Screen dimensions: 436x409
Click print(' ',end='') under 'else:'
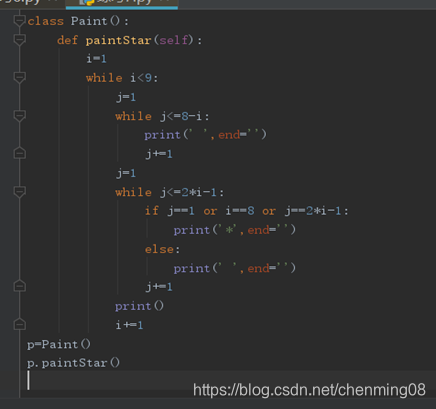[234, 268]
